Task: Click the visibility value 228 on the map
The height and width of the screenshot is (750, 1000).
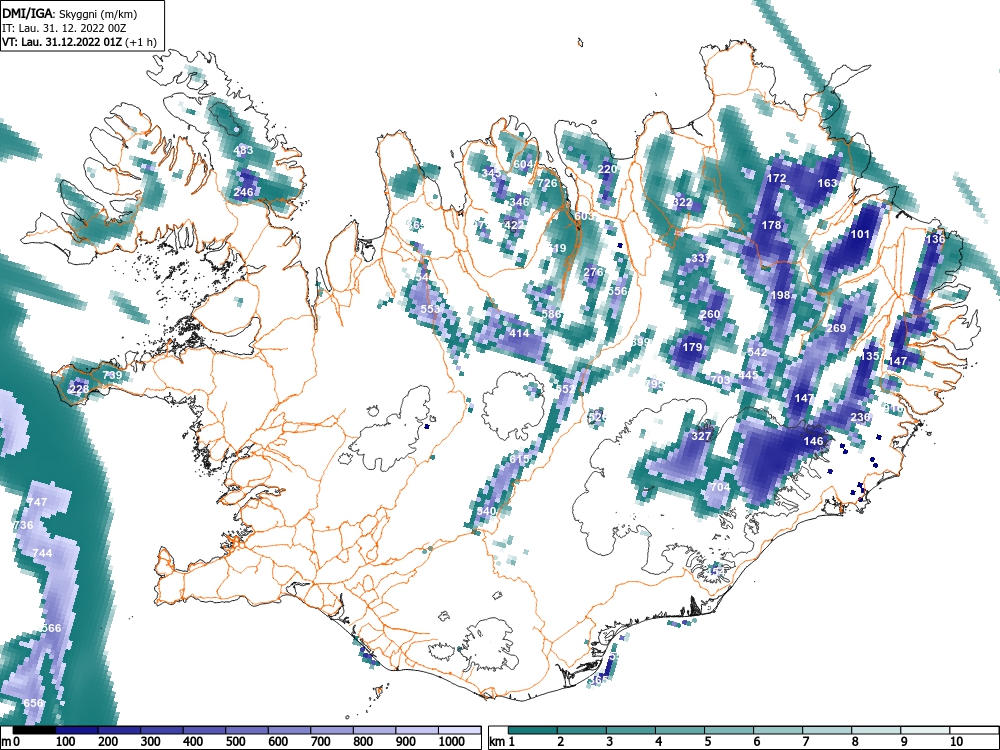Action: tap(79, 389)
